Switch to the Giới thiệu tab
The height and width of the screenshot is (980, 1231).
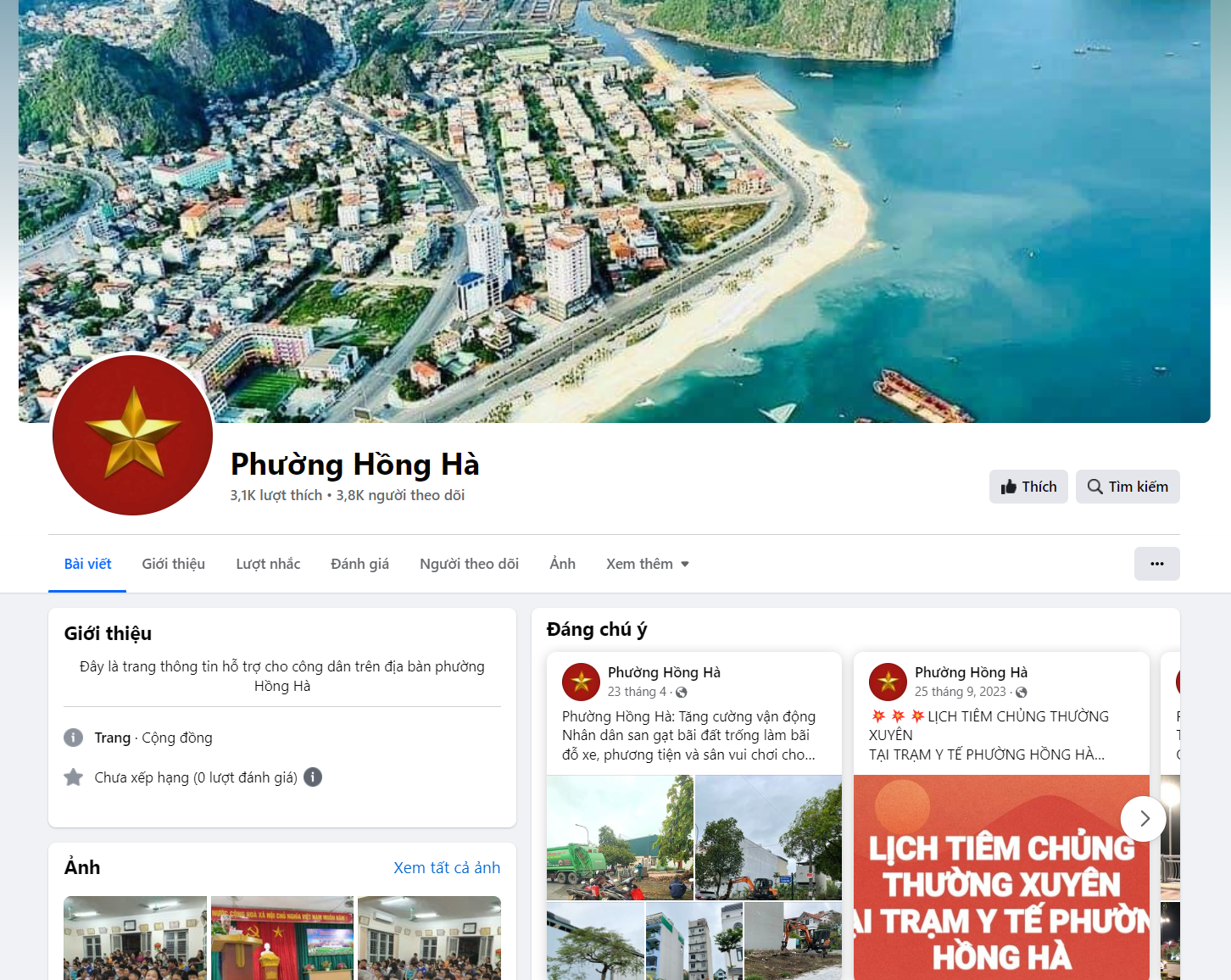click(x=173, y=564)
